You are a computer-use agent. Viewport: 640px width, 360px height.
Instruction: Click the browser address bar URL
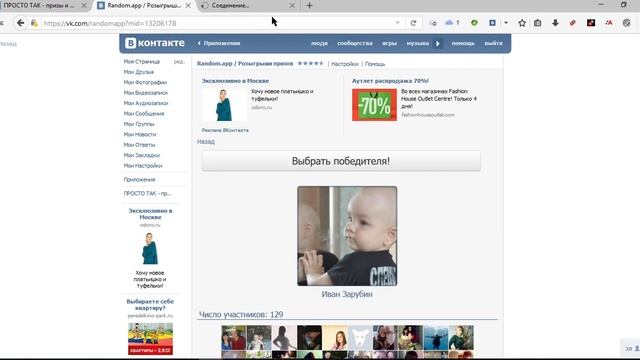[x=110, y=23]
